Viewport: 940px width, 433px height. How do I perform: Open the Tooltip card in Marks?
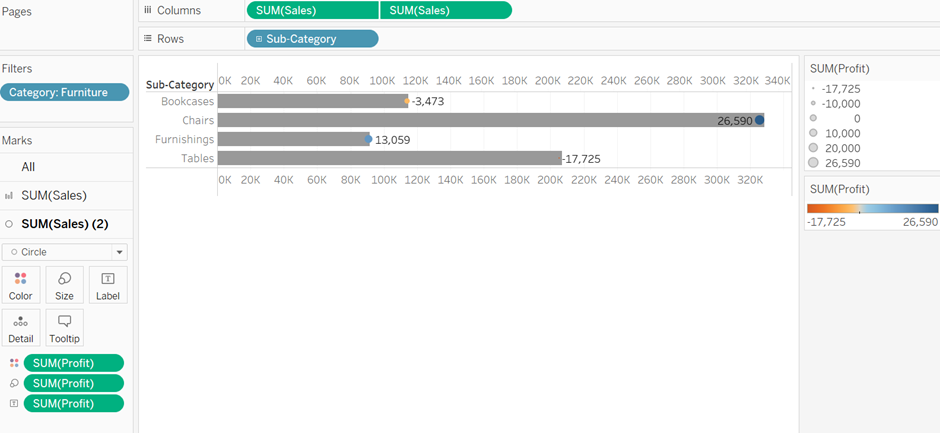[x=64, y=327]
